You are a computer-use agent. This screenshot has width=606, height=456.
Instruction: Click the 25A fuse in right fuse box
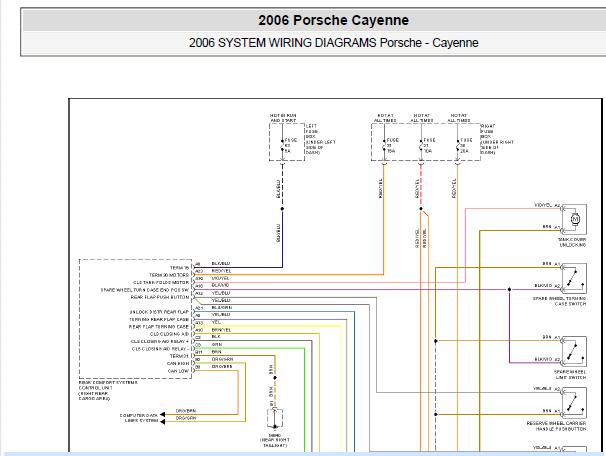[x=458, y=145]
